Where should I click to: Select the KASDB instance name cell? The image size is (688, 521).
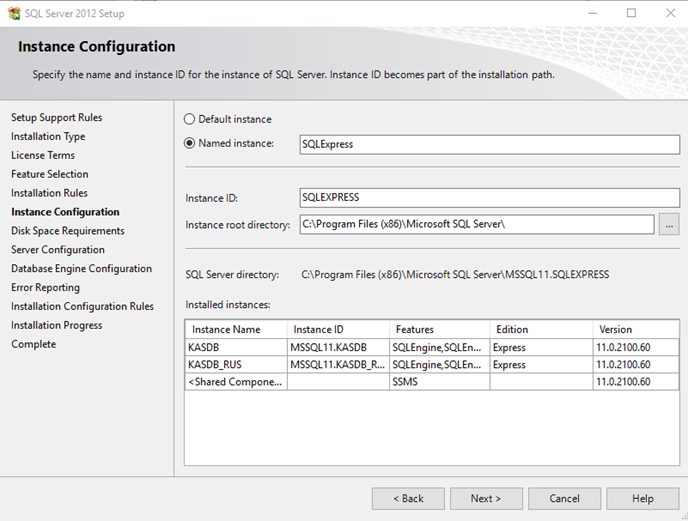tap(236, 347)
